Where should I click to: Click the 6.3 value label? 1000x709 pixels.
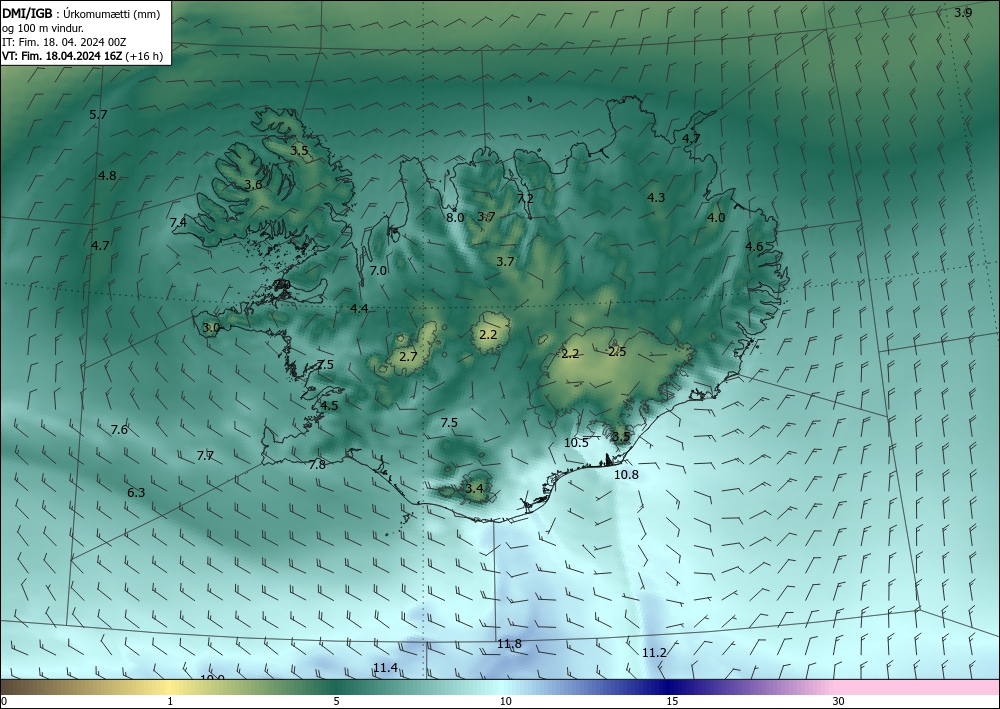[136, 492]
